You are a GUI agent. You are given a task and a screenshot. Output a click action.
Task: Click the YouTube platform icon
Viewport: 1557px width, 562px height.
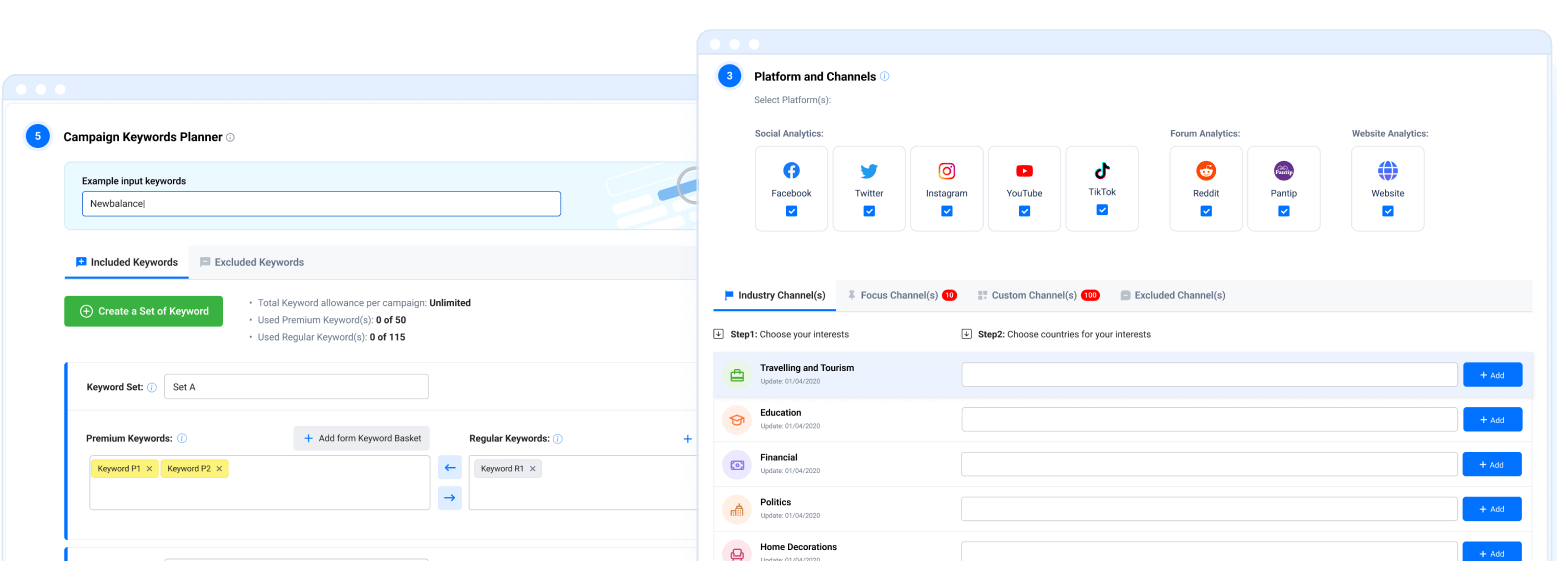1024,171
